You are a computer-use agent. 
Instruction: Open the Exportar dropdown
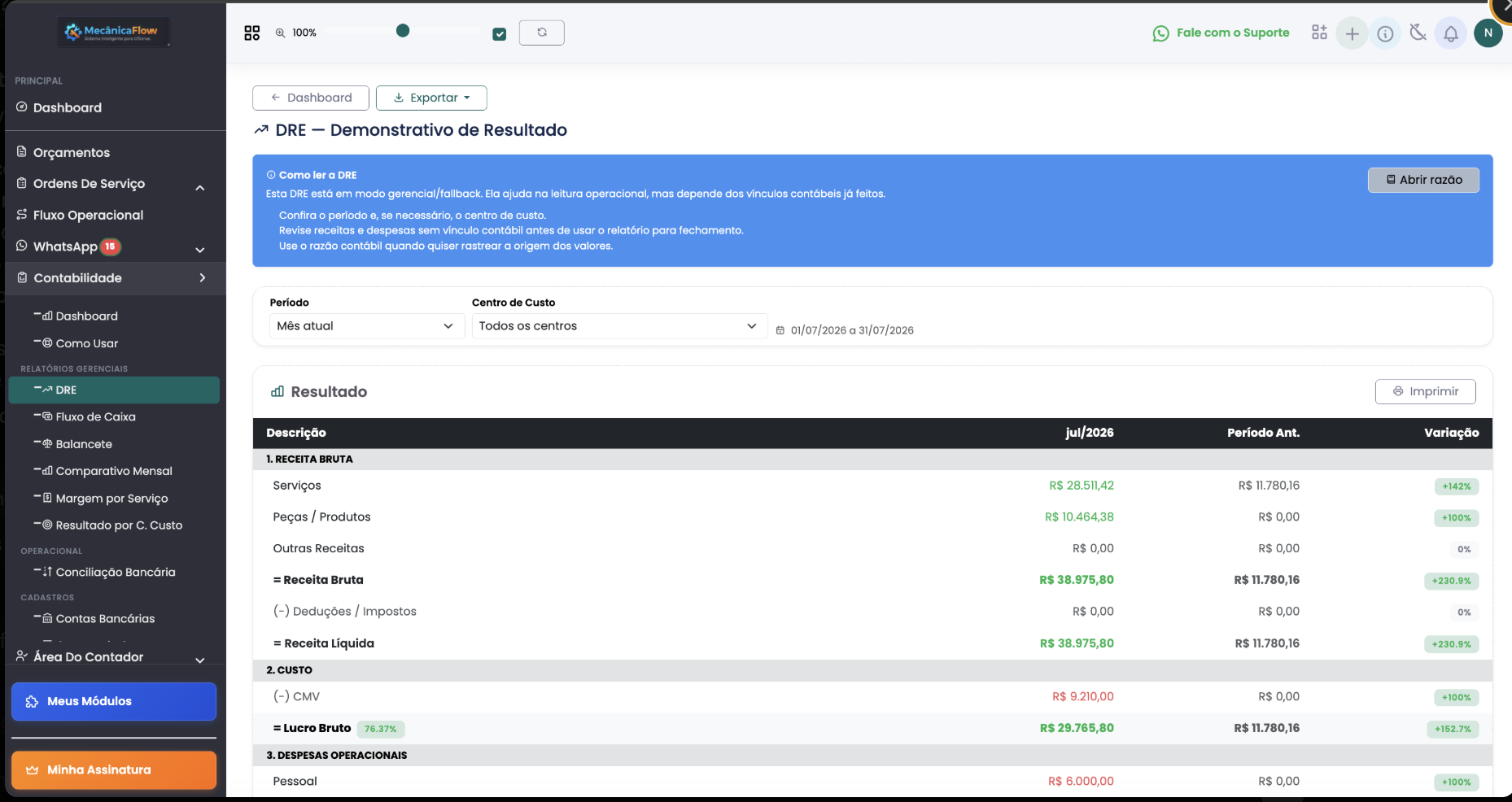[431, 98]
